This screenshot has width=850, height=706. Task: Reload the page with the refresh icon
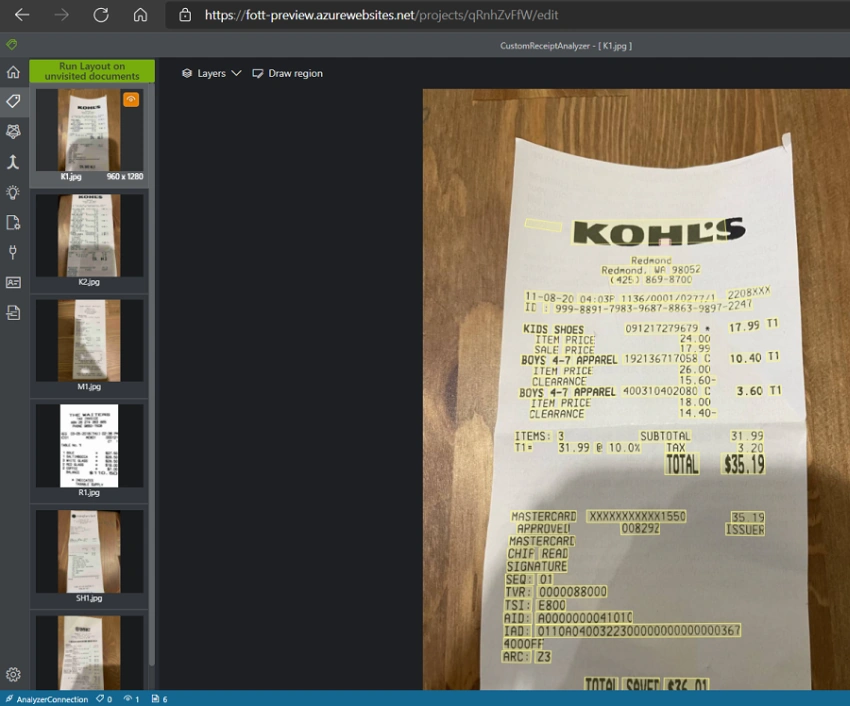(101, 15)
